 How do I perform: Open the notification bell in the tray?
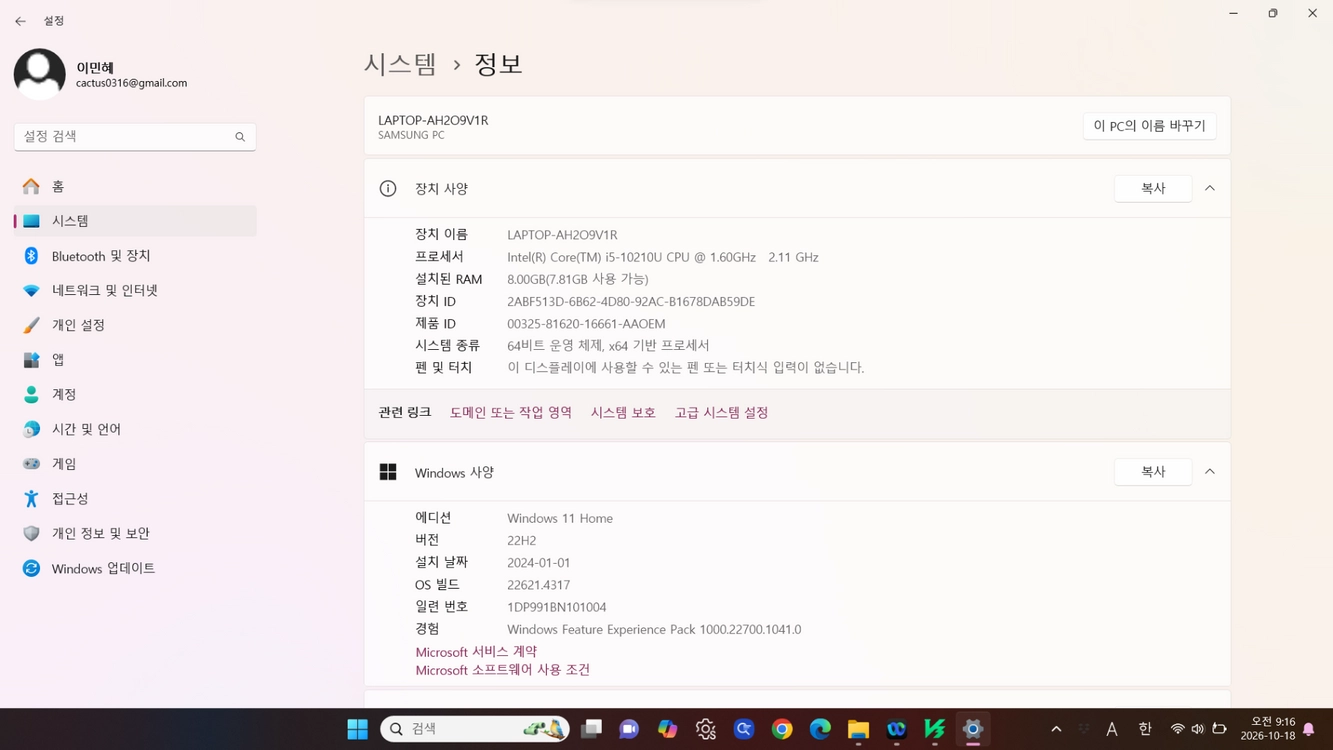click(x=1309, y=730)
